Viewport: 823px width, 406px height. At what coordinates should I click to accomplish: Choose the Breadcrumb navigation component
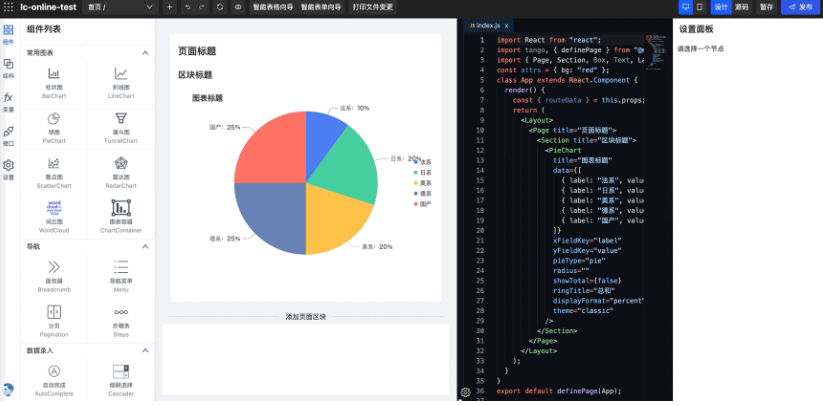53,267
